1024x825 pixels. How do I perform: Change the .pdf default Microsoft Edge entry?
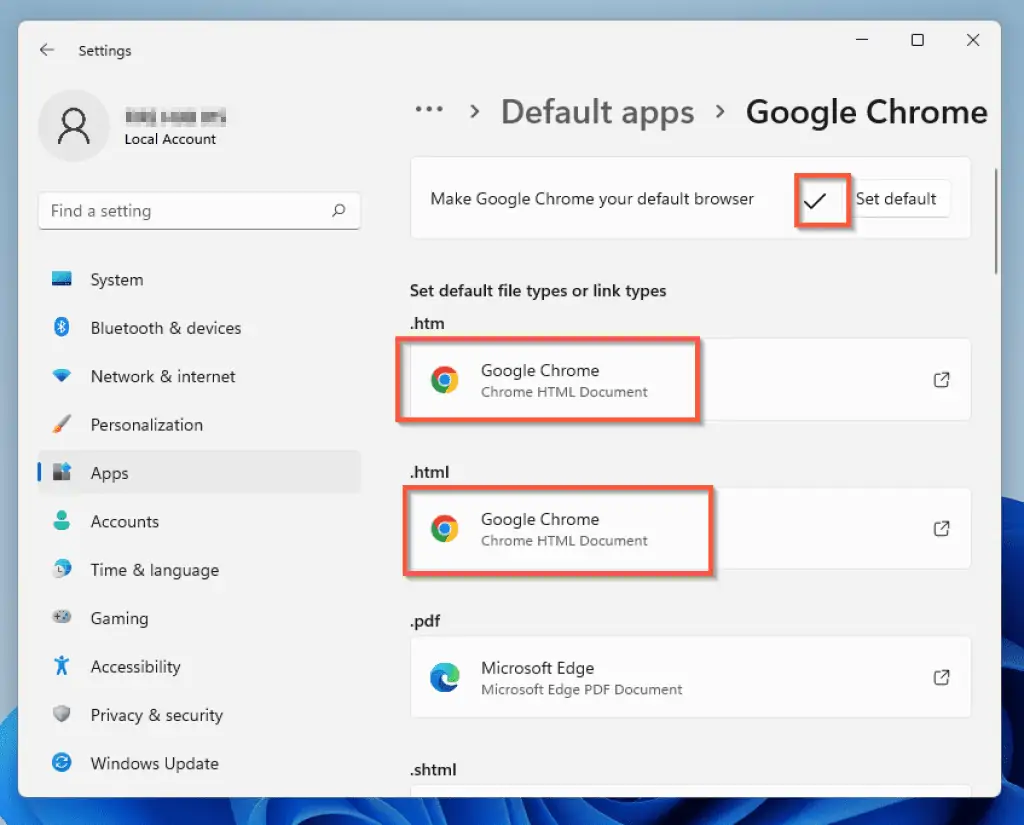pyautogui.click(x=690, y=677)
